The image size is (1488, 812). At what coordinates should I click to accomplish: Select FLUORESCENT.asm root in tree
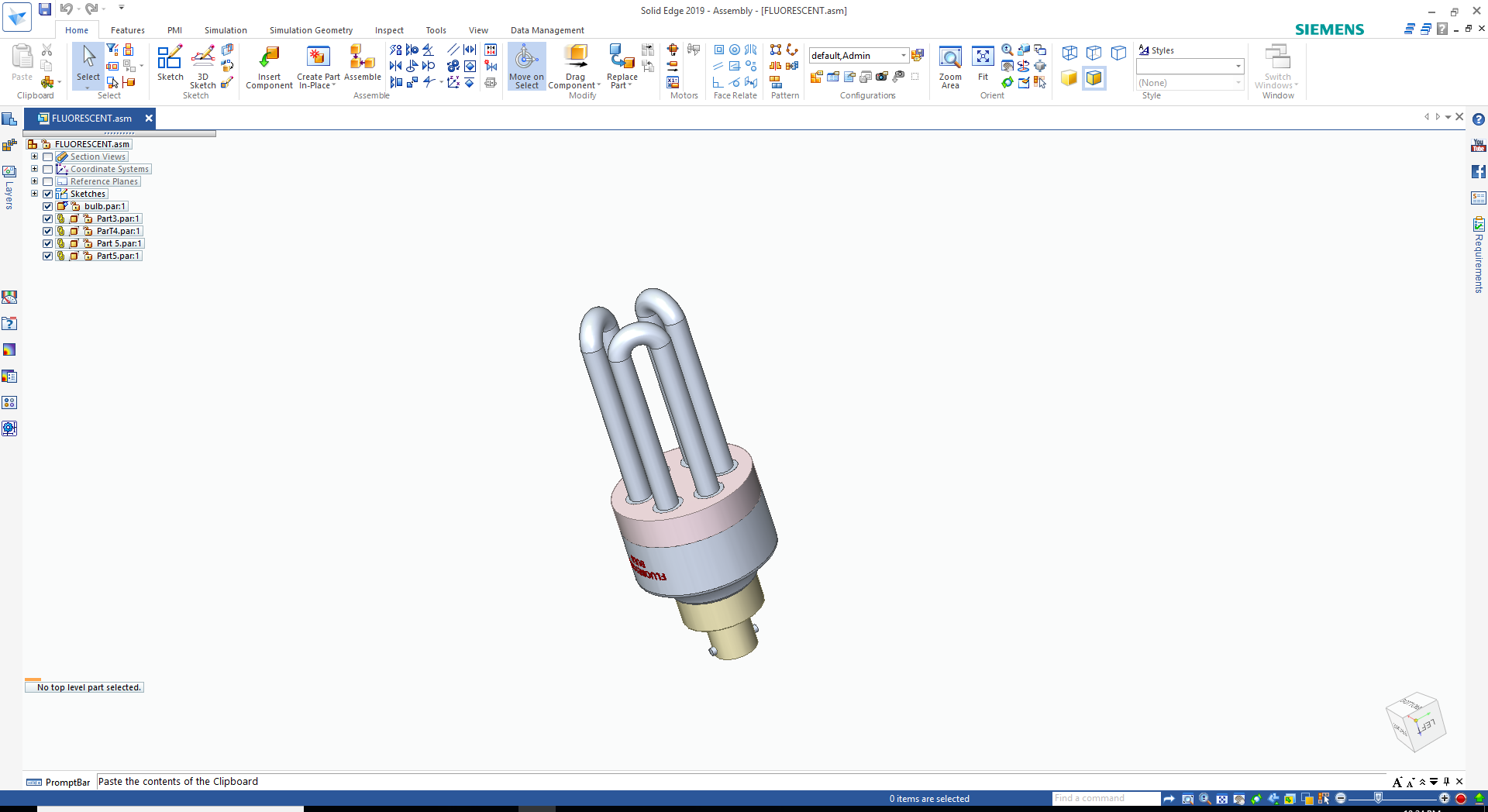click(x=91, y=144)
